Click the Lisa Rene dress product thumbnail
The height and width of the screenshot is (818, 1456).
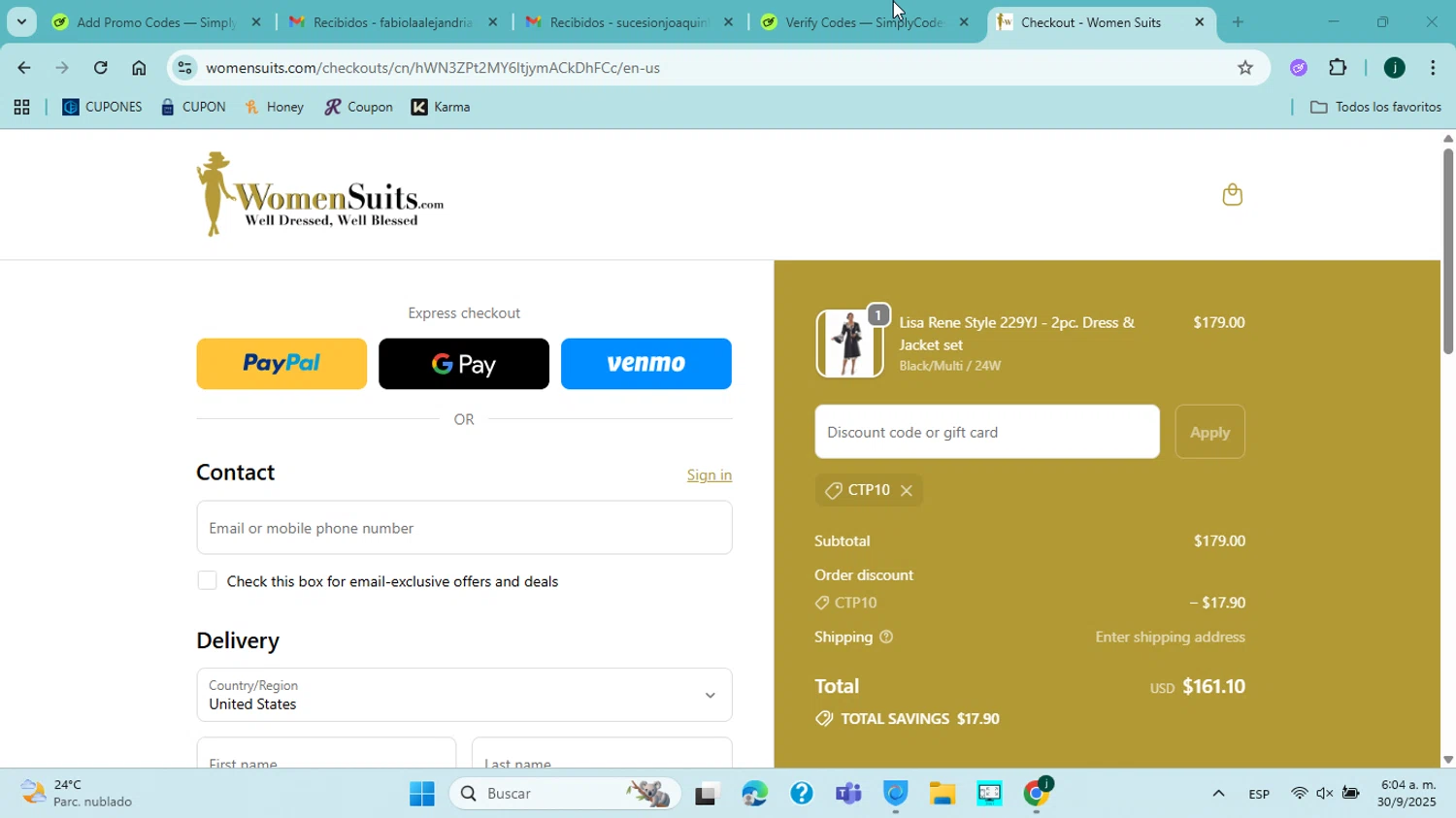(849, 344)
